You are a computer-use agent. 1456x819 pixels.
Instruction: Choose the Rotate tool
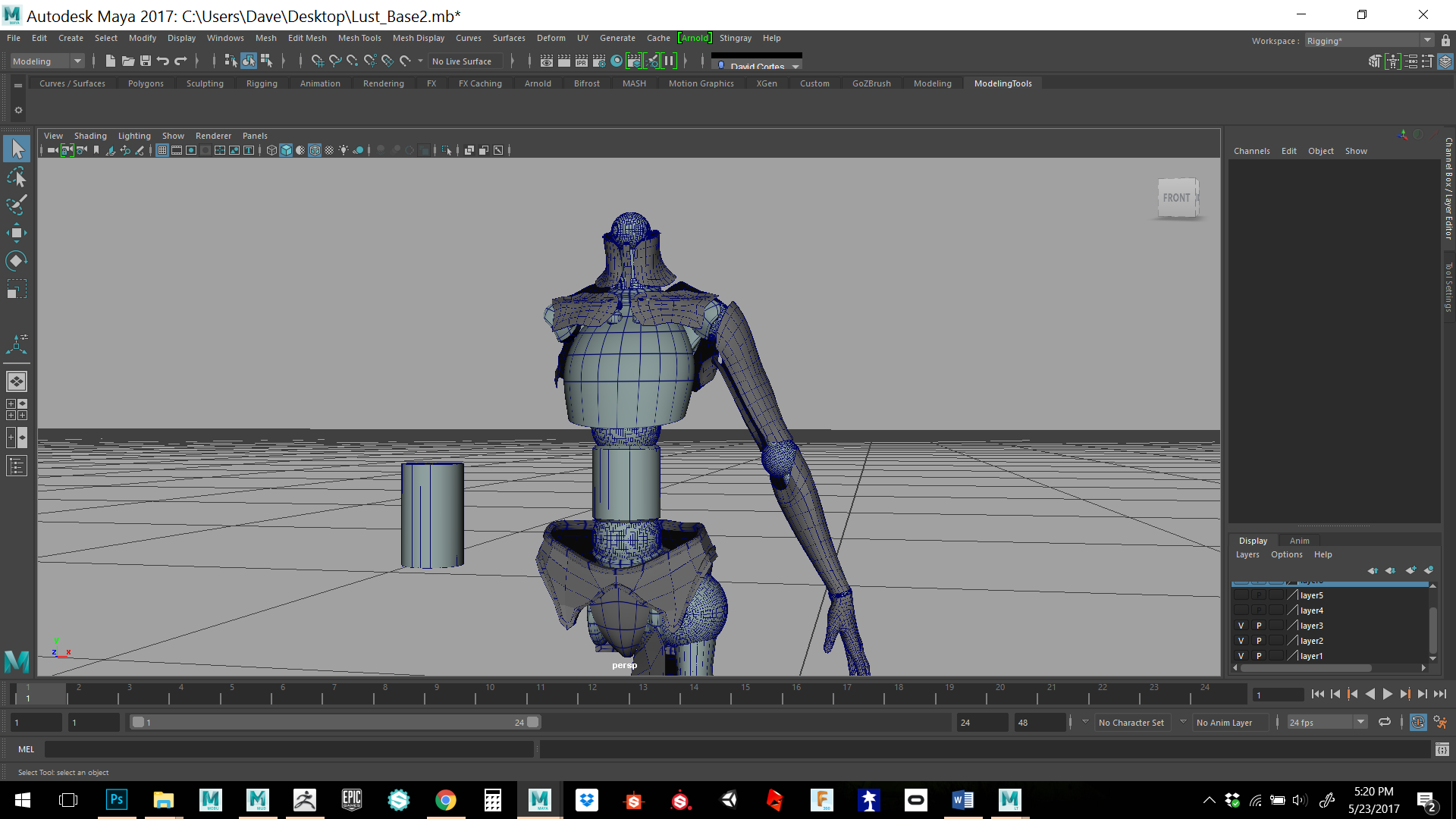click(17, 261)
